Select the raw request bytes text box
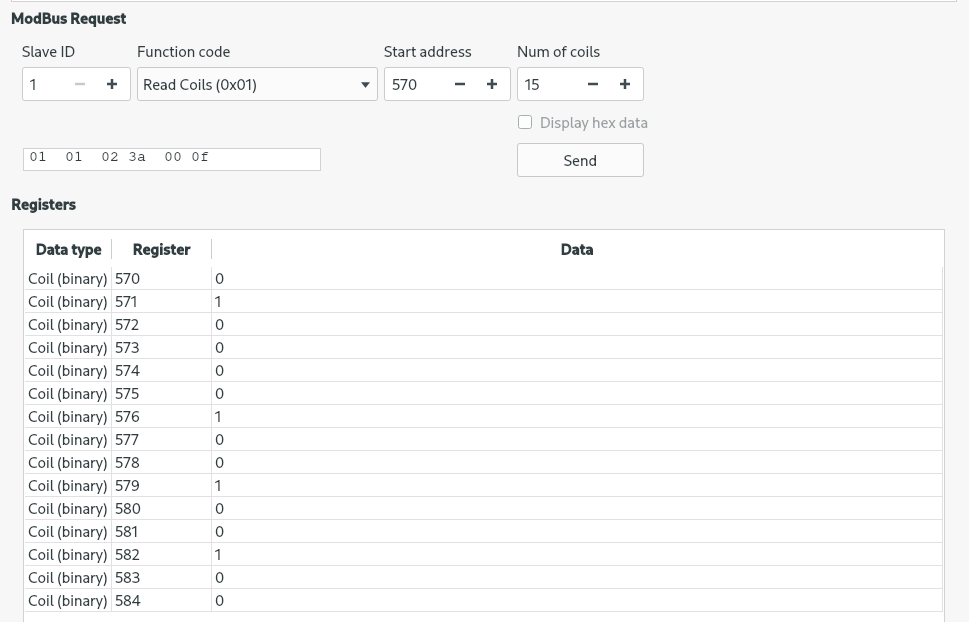 171,159
